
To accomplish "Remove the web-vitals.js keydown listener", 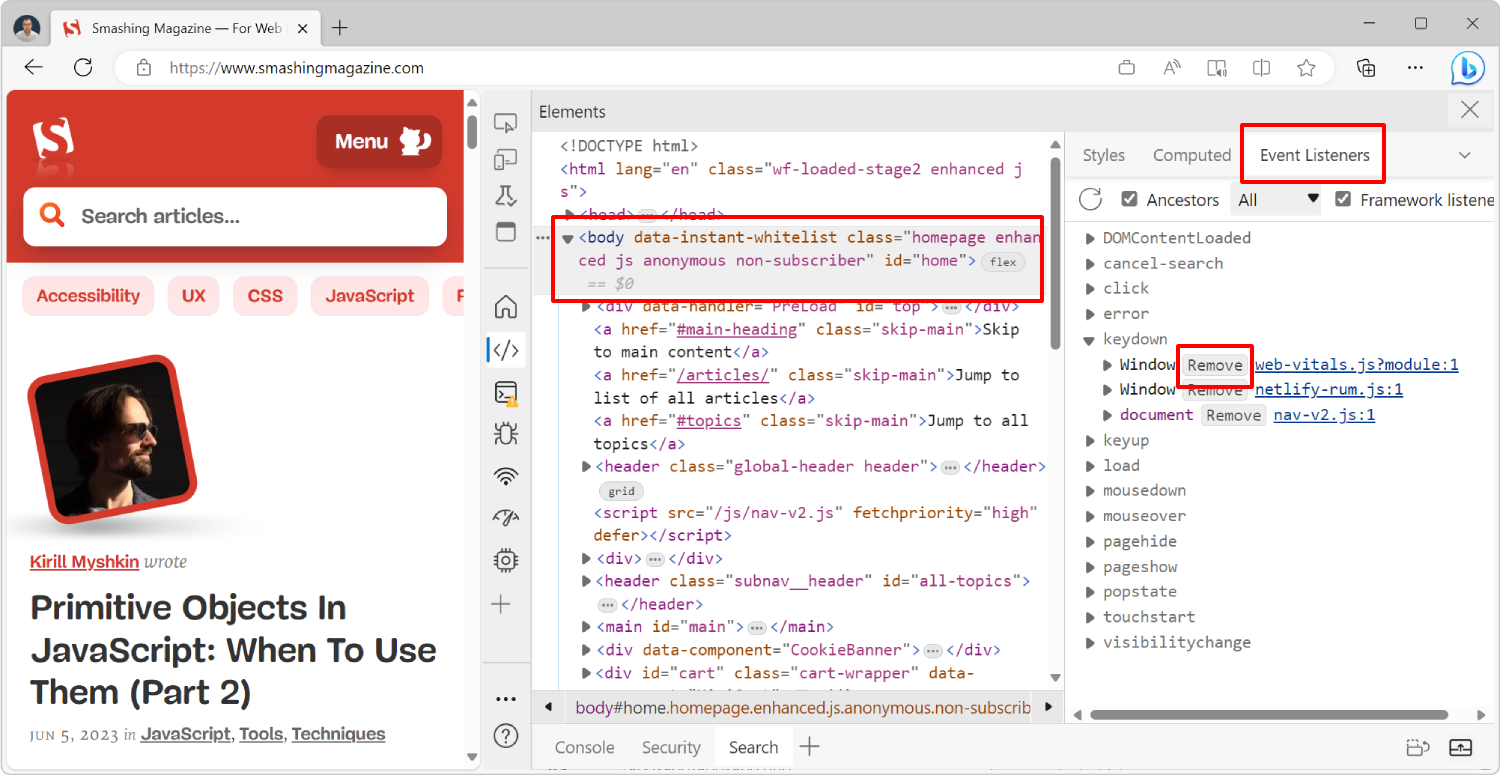I will tap(1214, 365).
